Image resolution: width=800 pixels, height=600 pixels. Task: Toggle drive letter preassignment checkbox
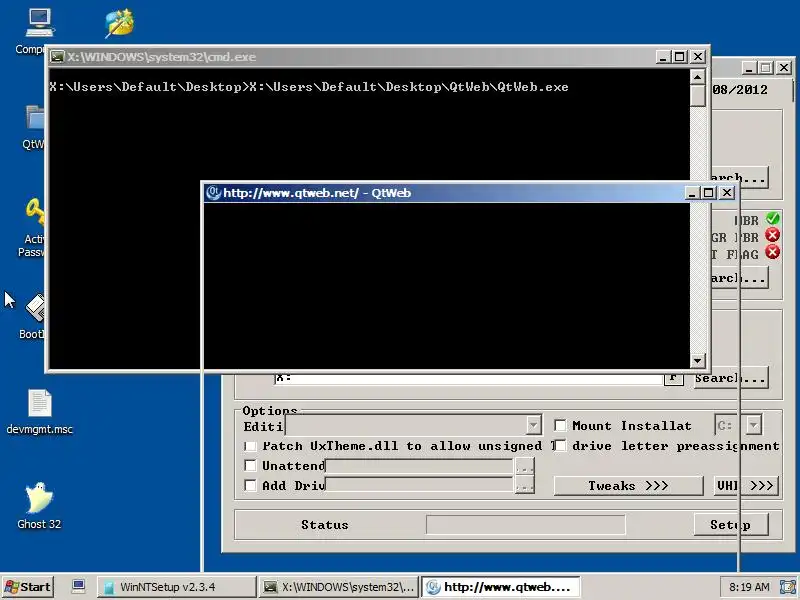pyautogui.click(x=560, y=445)
